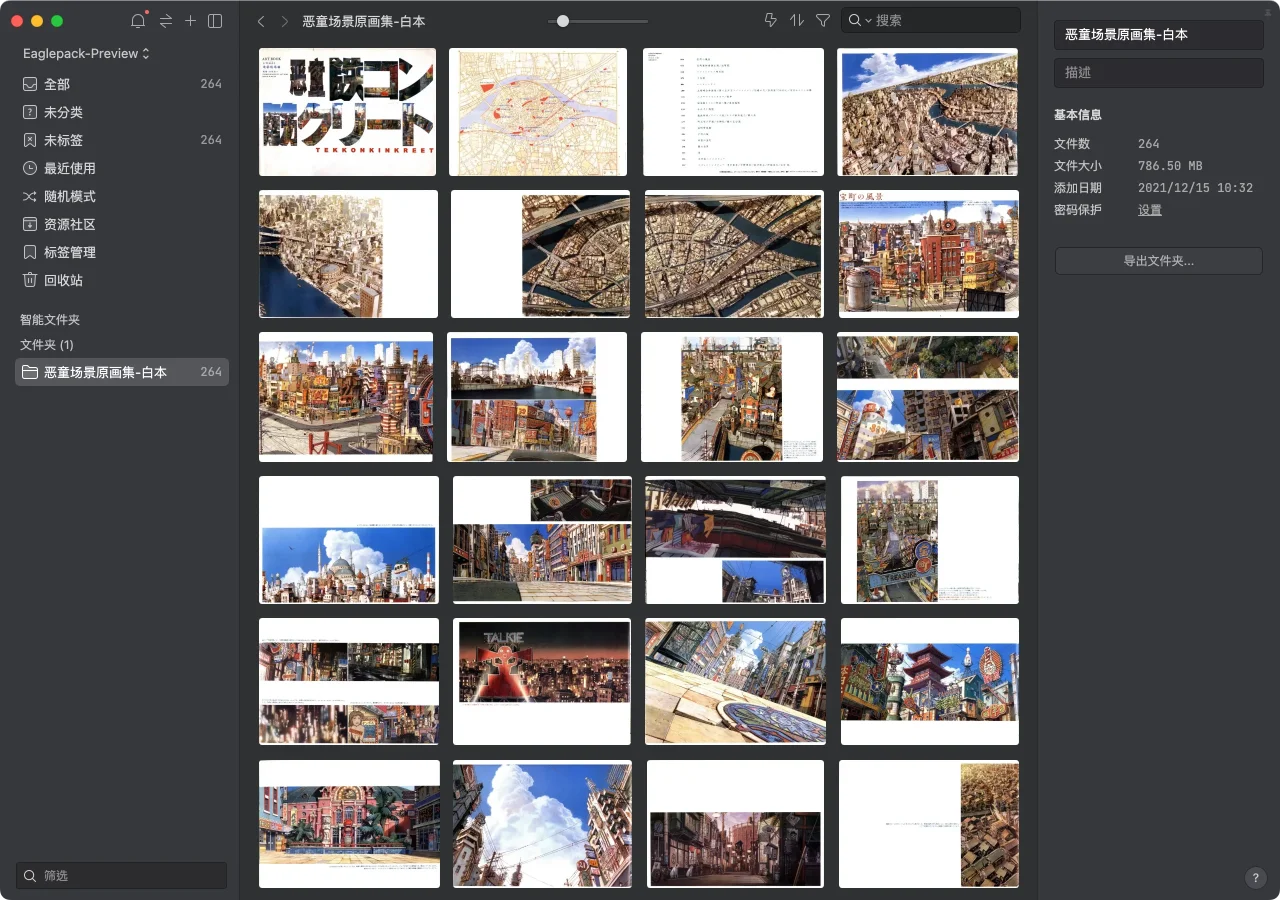This screenshot has width=1280, height=900.
Task: Open 资源社区 in the sidebar
Action: point(122,224)
